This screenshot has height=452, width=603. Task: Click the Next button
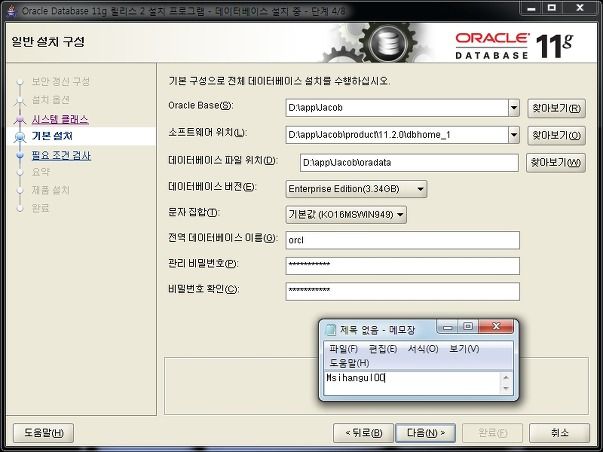click(x=426, y=433)
